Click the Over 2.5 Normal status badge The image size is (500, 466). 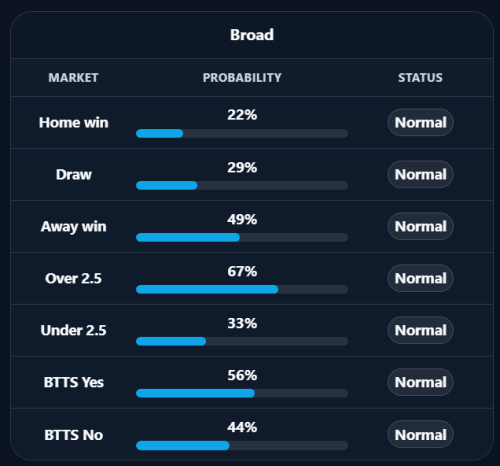pyautogui.click(x=420, y=278)
